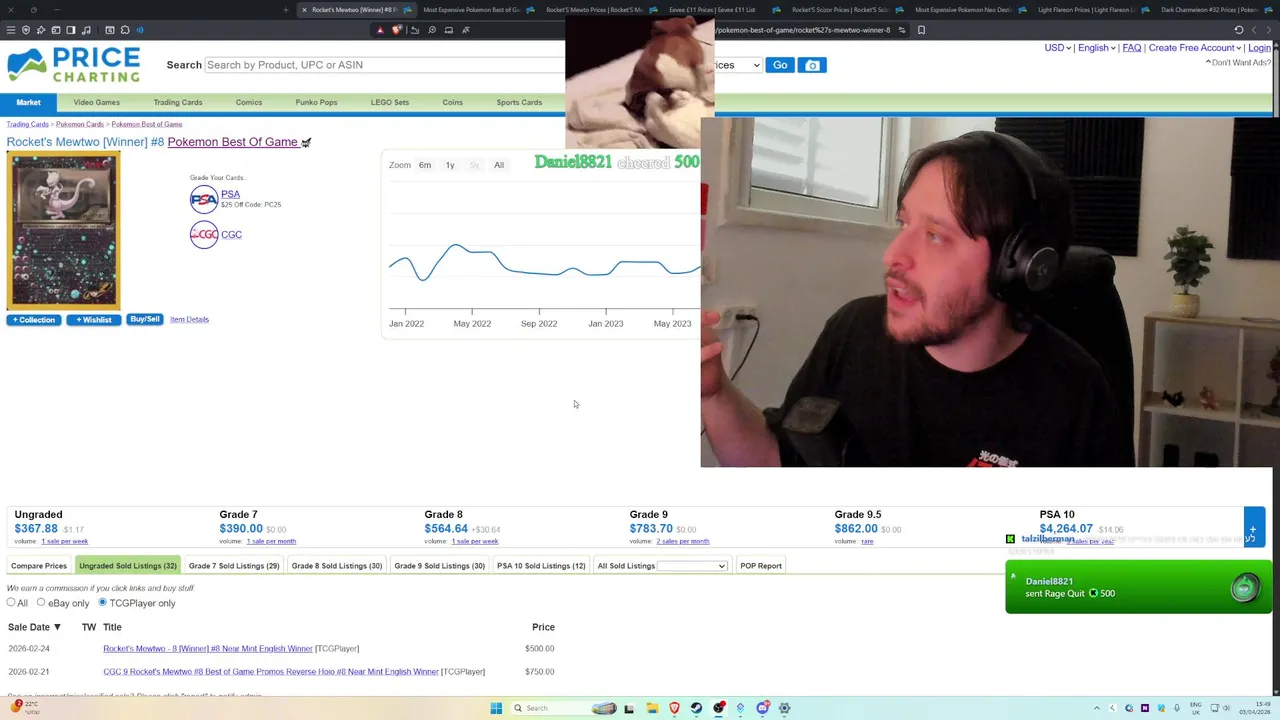
Task: Open Comics menu
Action: [249, 102]
